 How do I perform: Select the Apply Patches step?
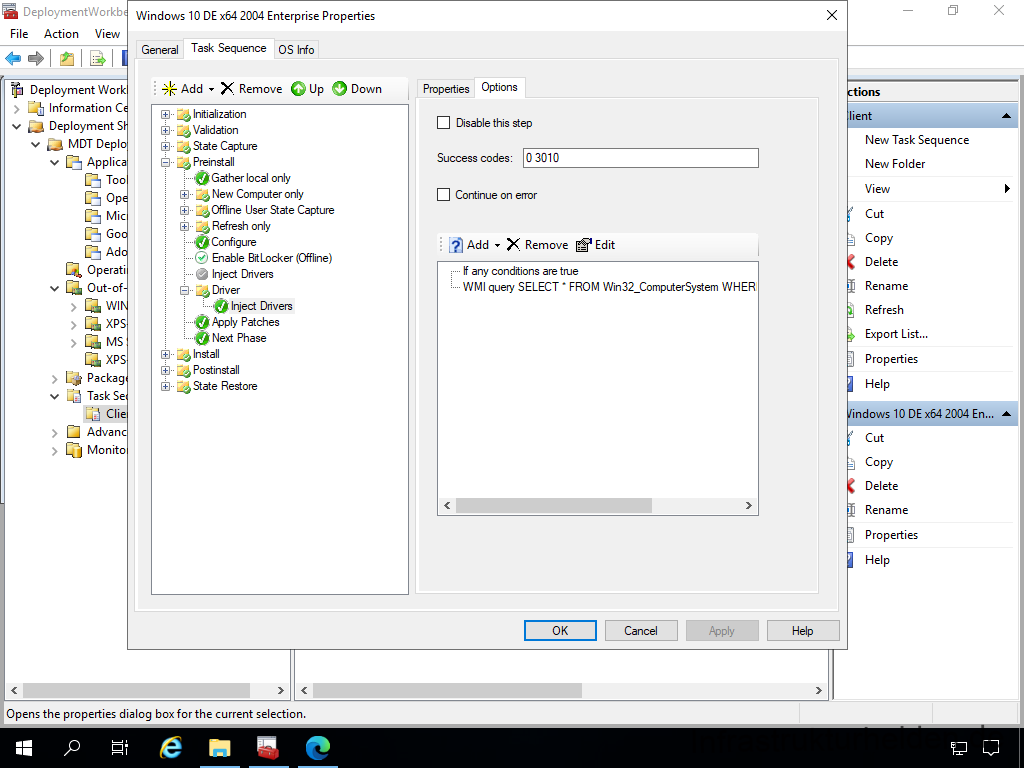tap(246, 322)
